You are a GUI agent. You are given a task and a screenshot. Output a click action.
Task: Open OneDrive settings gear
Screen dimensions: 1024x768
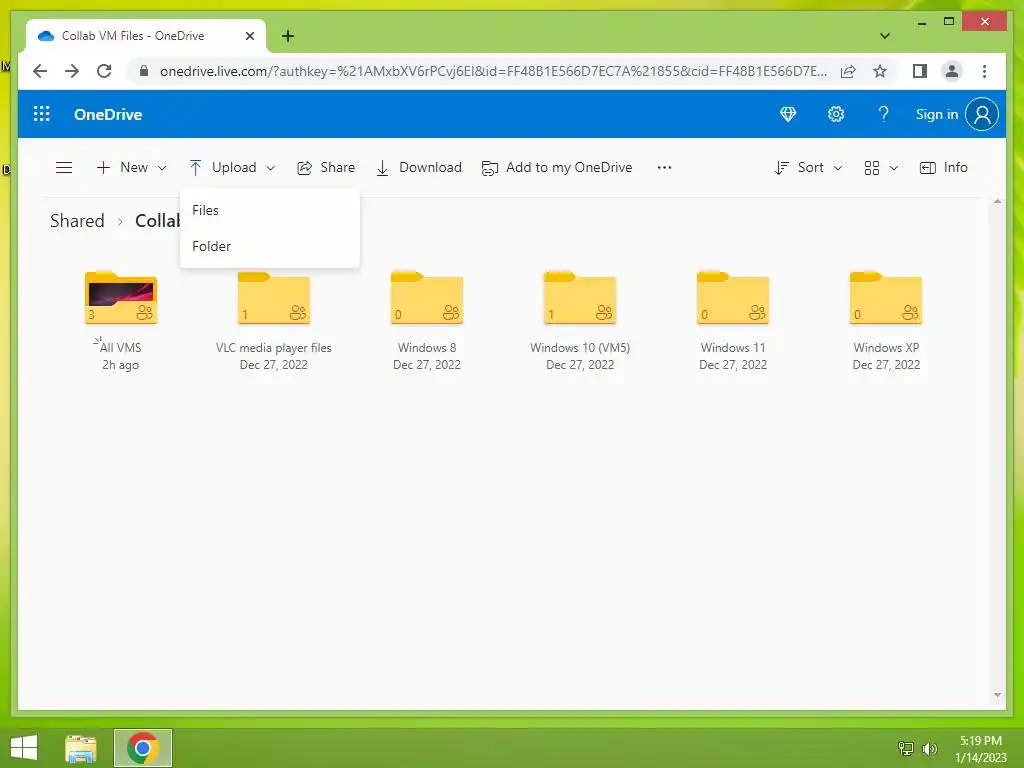836,114
